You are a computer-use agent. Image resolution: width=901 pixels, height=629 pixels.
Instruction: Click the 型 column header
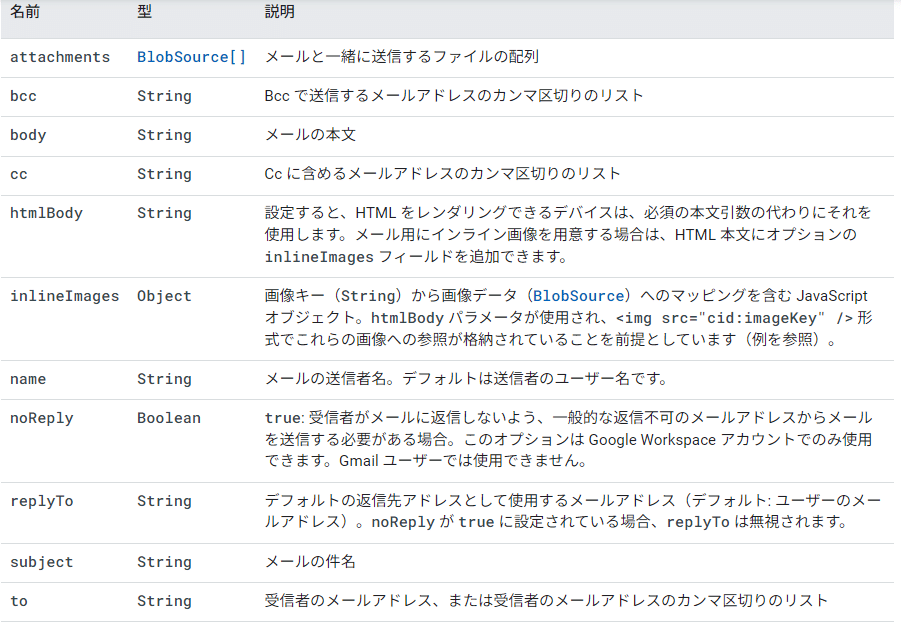(144, 11)
